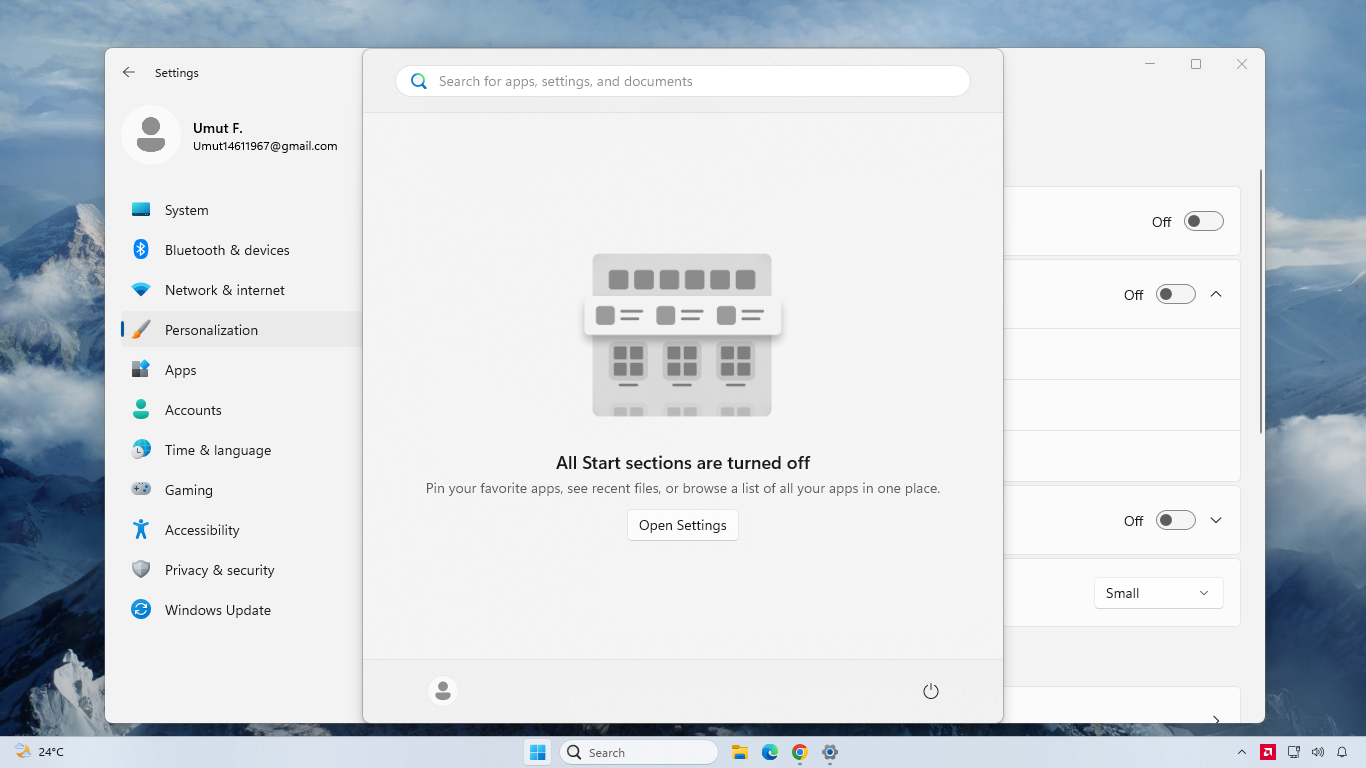Click Umut F. profile avatar in Settings
The width and height of the screenshot is (1366, 768).
click(151, 135)
